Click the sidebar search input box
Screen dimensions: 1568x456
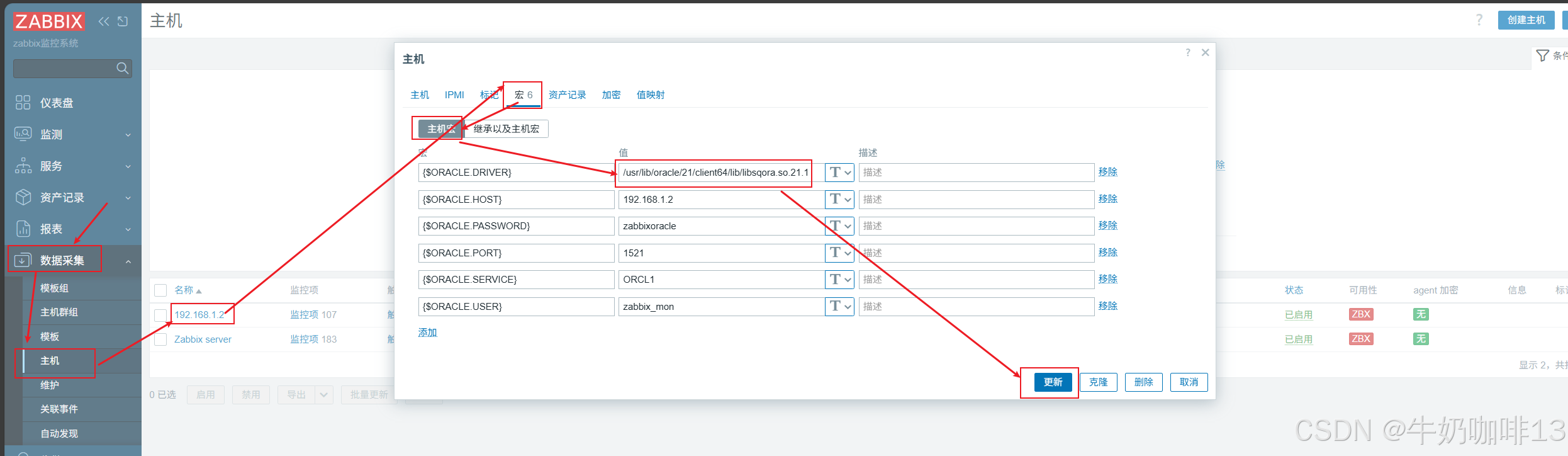tap(72, 68)
